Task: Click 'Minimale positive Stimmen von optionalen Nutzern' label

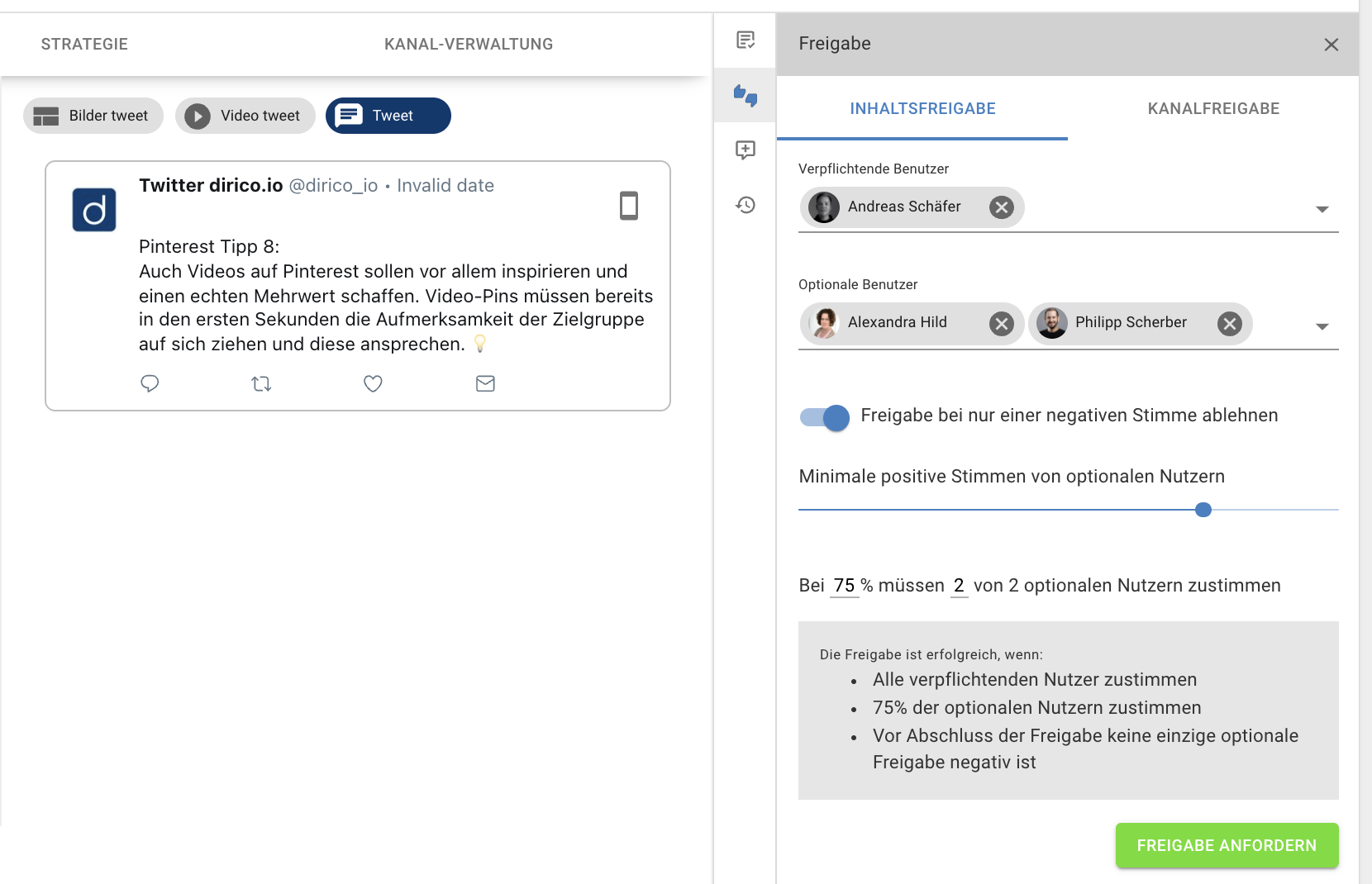Action: pyautogui.click(x=1012, y=477)
